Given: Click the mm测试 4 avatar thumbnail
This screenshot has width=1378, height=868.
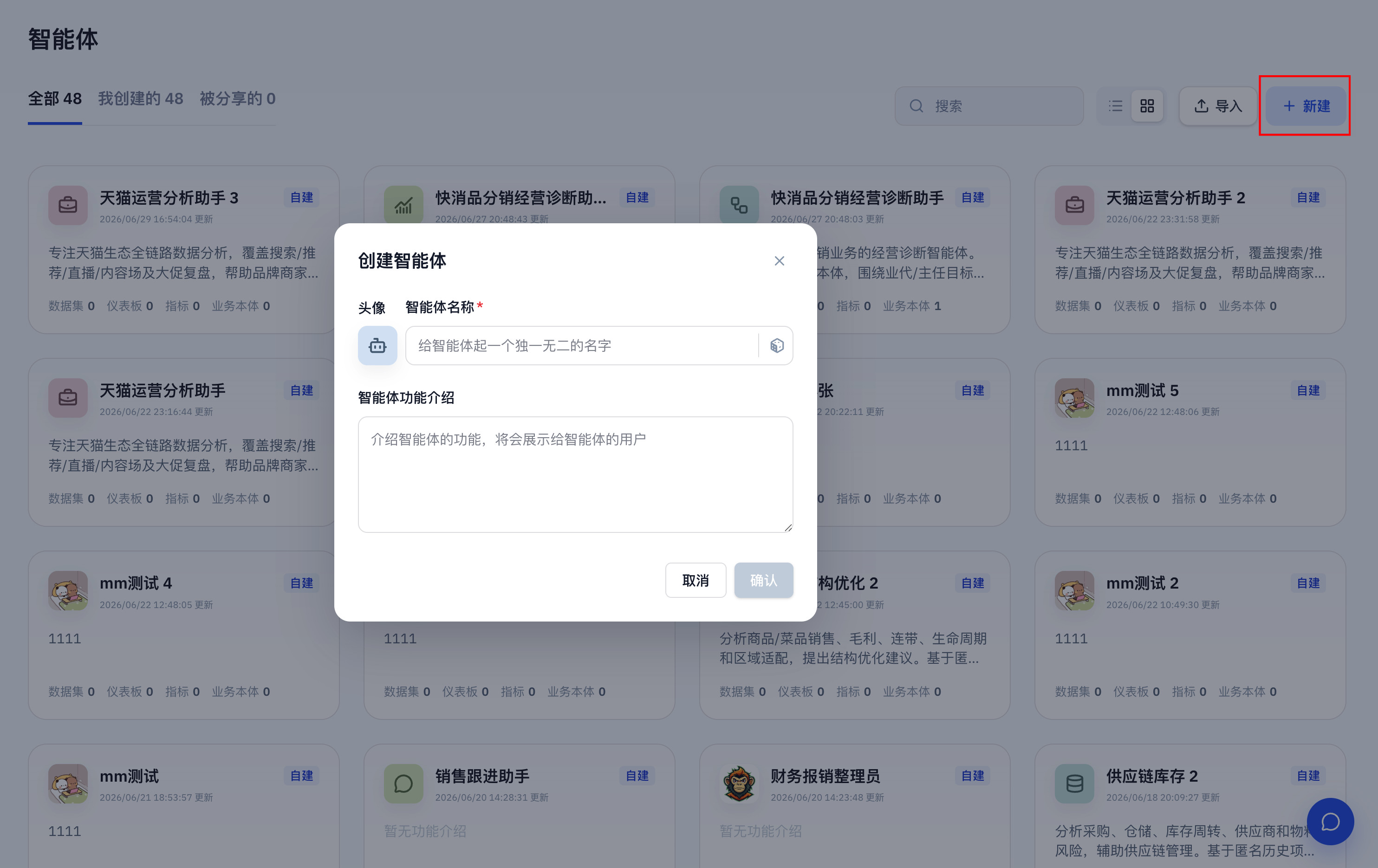Looking at the screenshot, I should point(68,590).
